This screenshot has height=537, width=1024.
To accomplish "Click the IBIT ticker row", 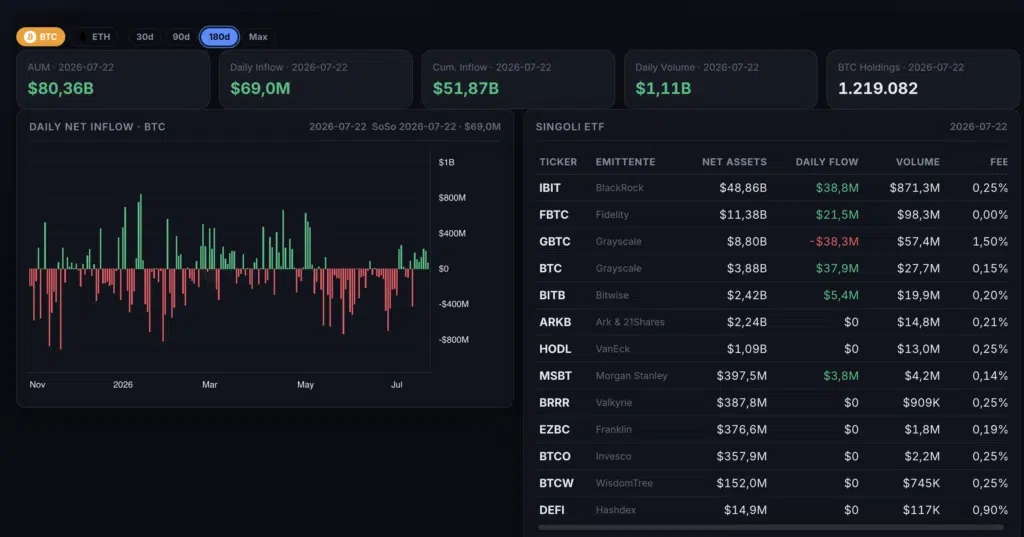I will 773,187.
